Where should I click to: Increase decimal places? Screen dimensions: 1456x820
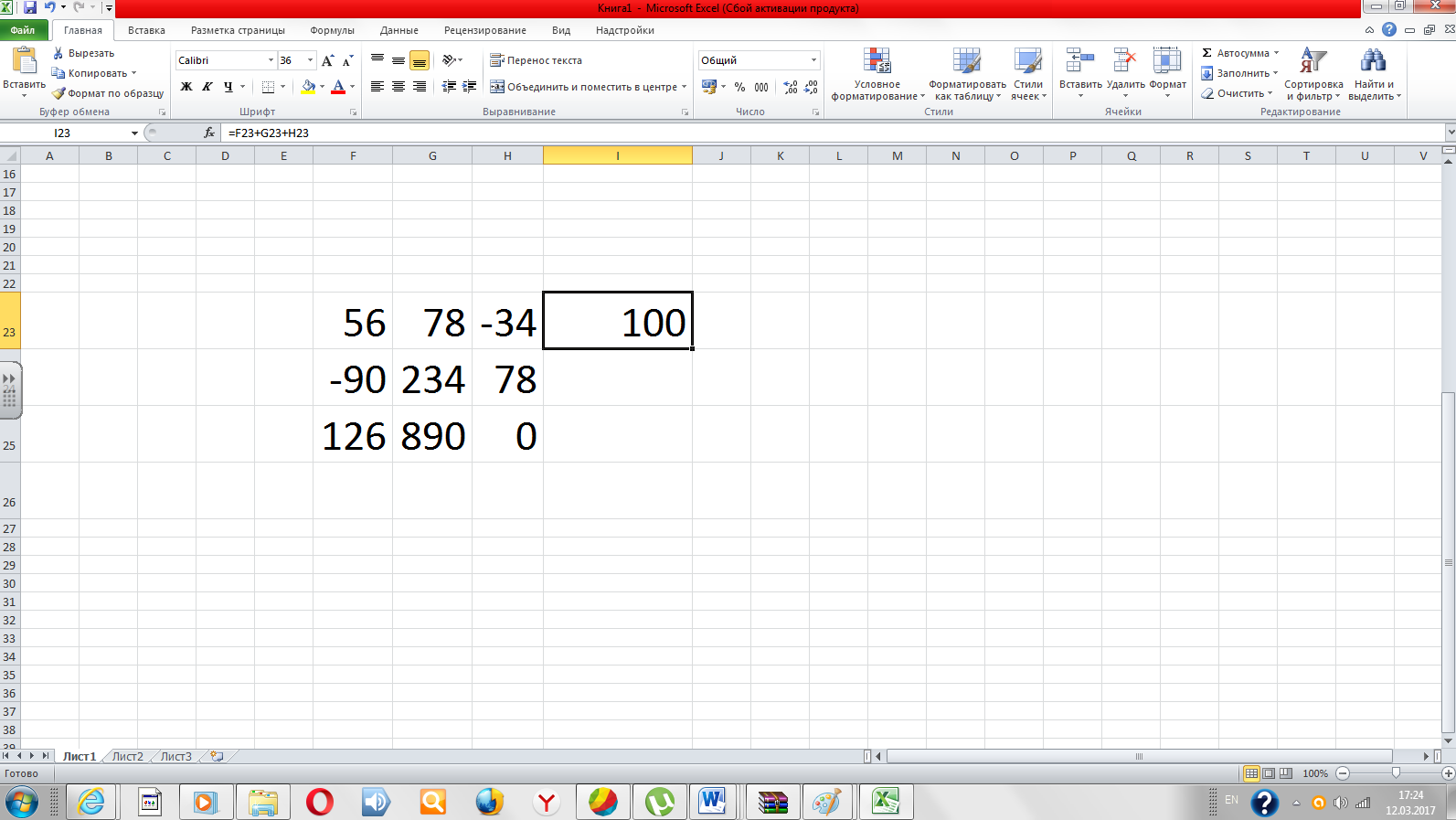791,87
